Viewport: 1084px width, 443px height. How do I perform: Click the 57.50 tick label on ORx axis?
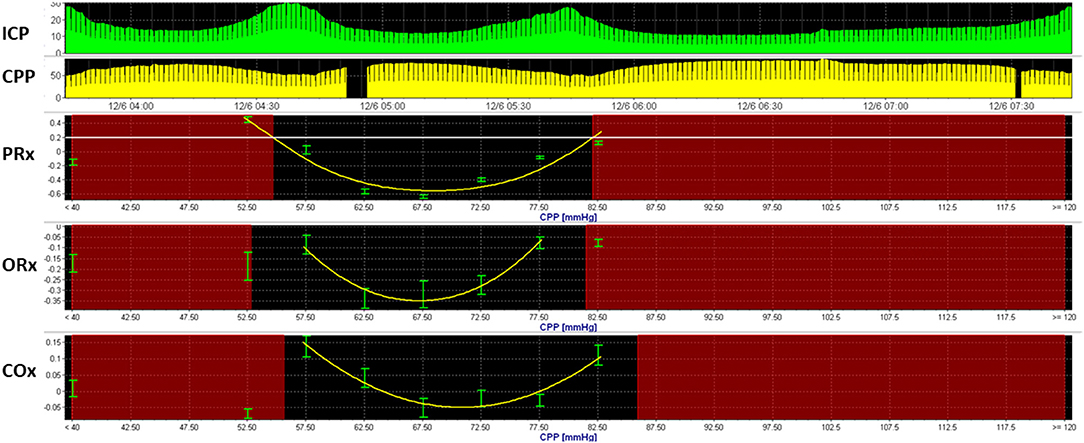click(305, 317)
